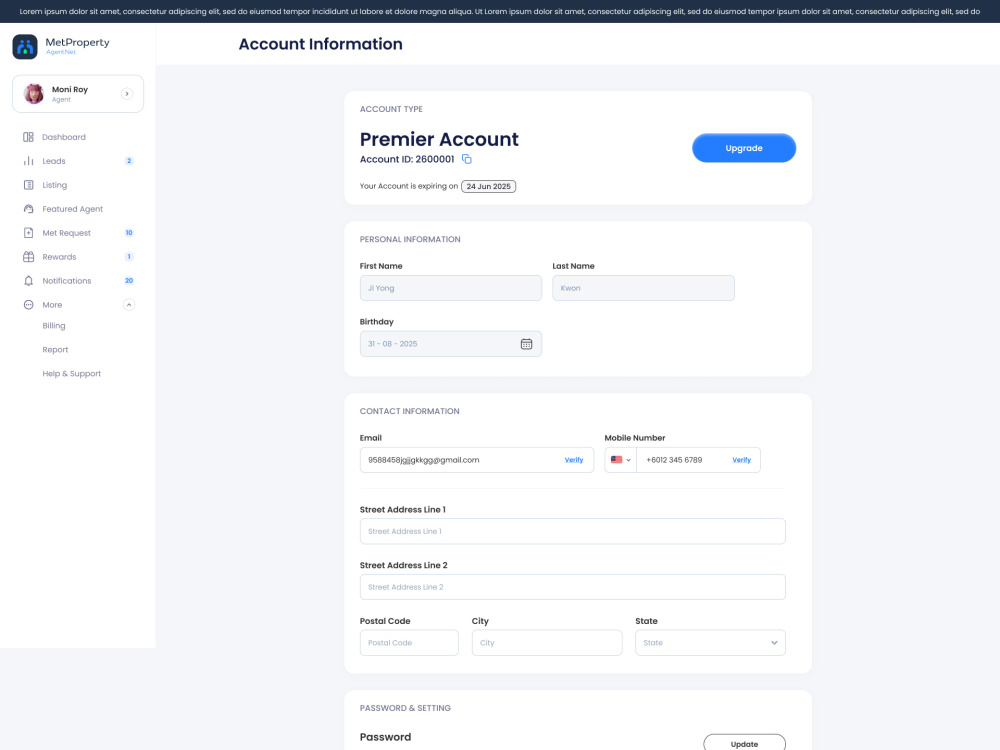Image resolution: width=1000 pixels, height=750 pixels.
Task: Click the More menu label
Action: coord(52,305)
